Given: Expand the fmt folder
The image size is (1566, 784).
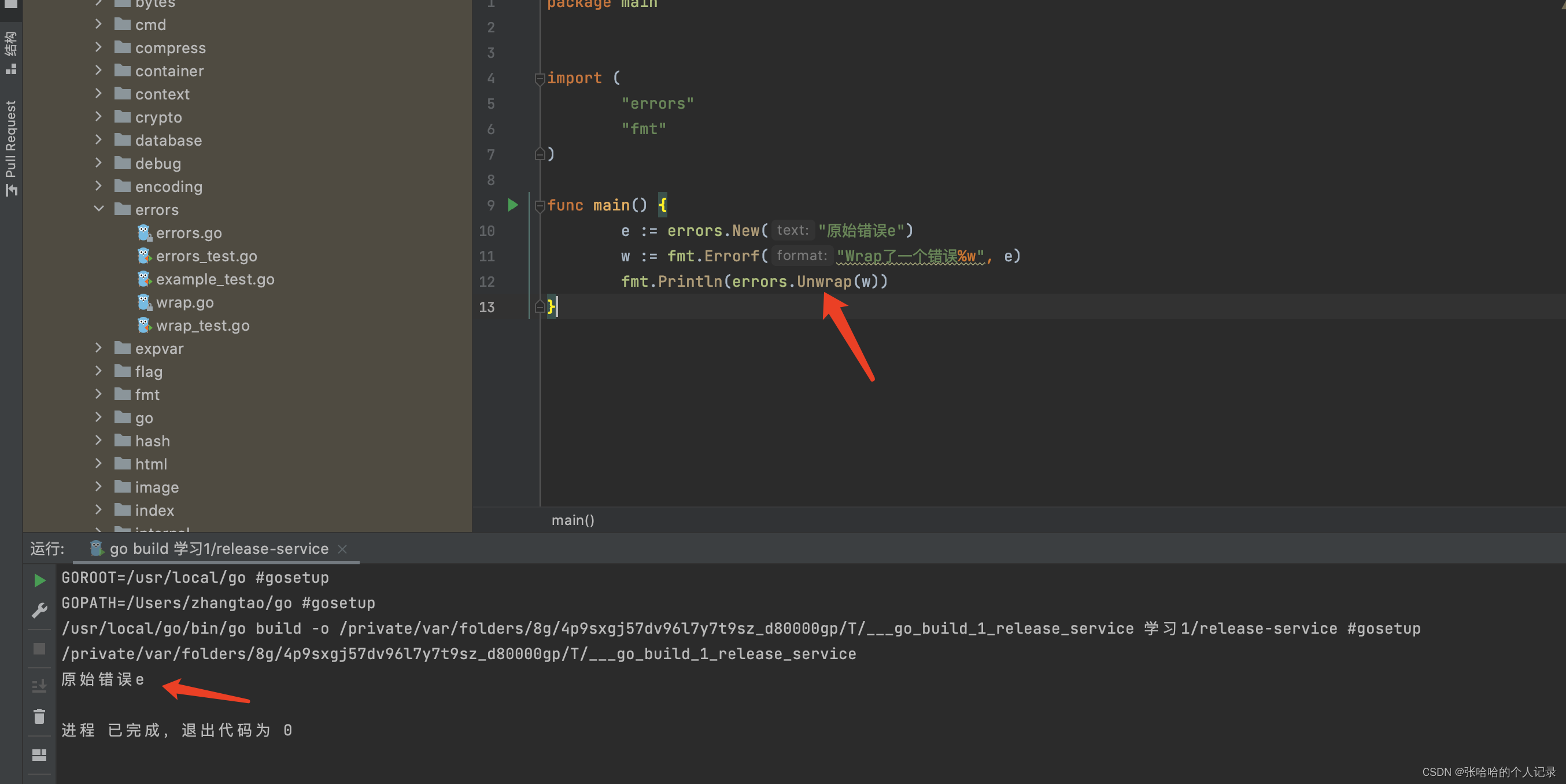Looking at the screenshot, I should [98, 394].
